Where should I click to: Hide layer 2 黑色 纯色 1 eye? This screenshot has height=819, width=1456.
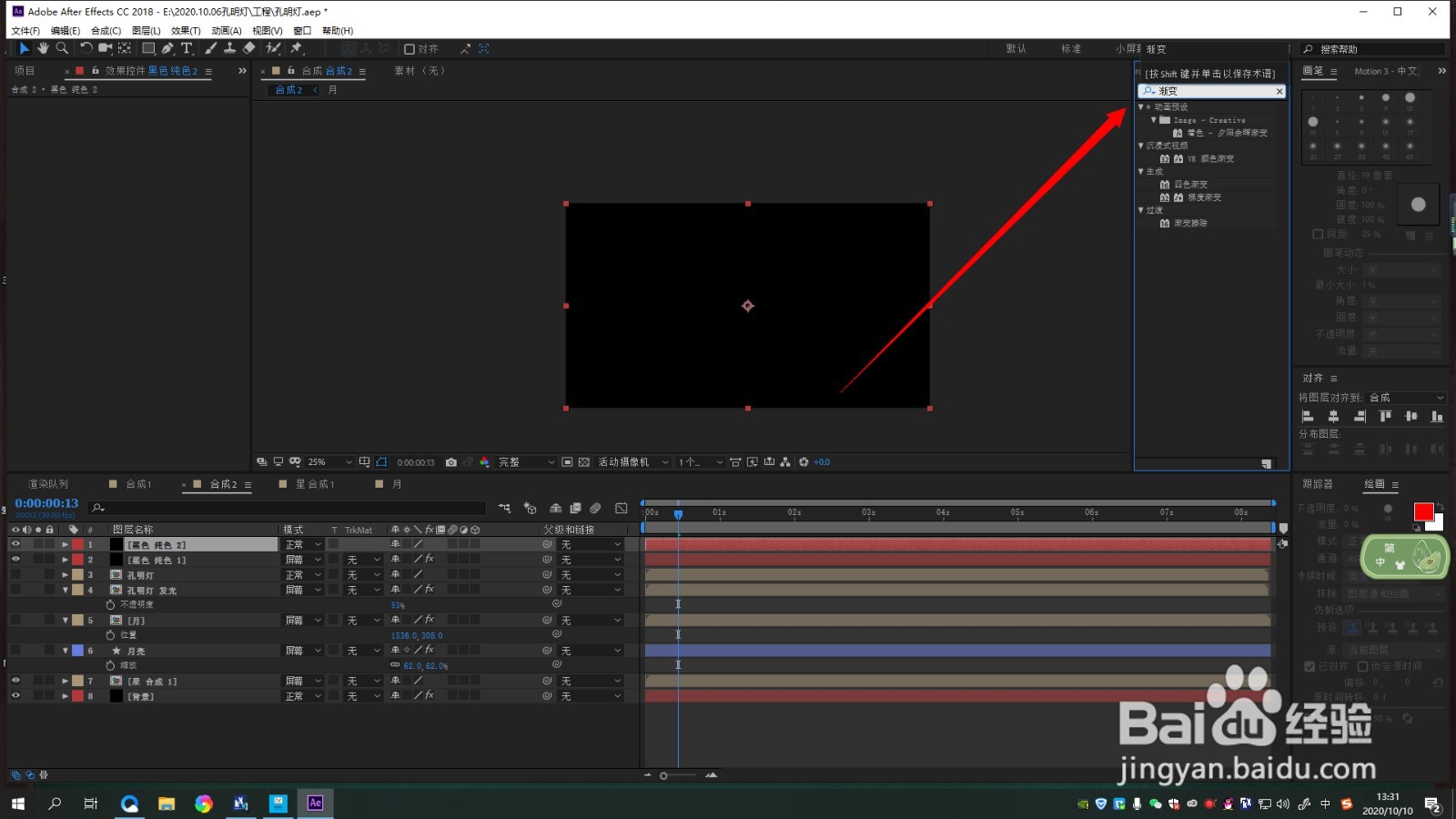15,560
